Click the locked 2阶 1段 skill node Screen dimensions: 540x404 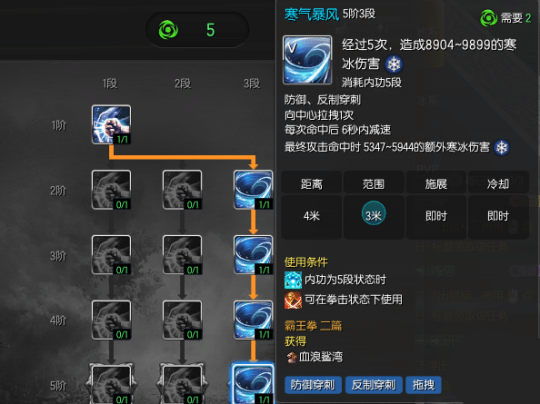[x=111, y=189]
